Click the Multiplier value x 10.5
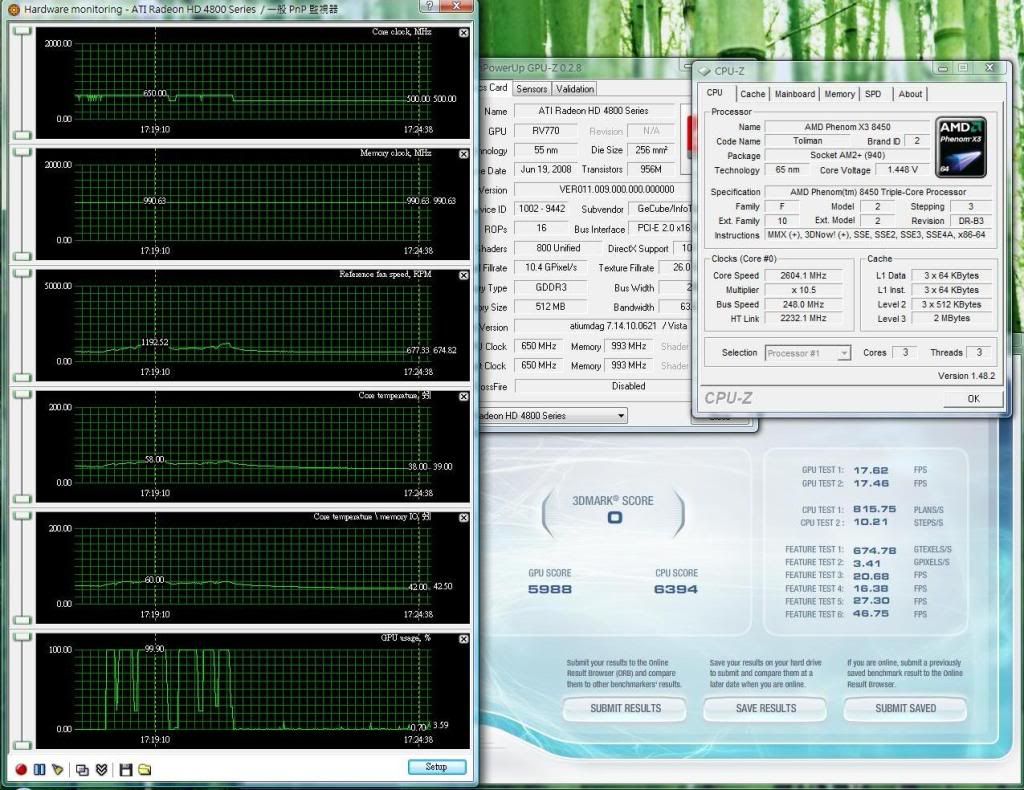This screenshot has height=790, width=1024. click(803, 290)
